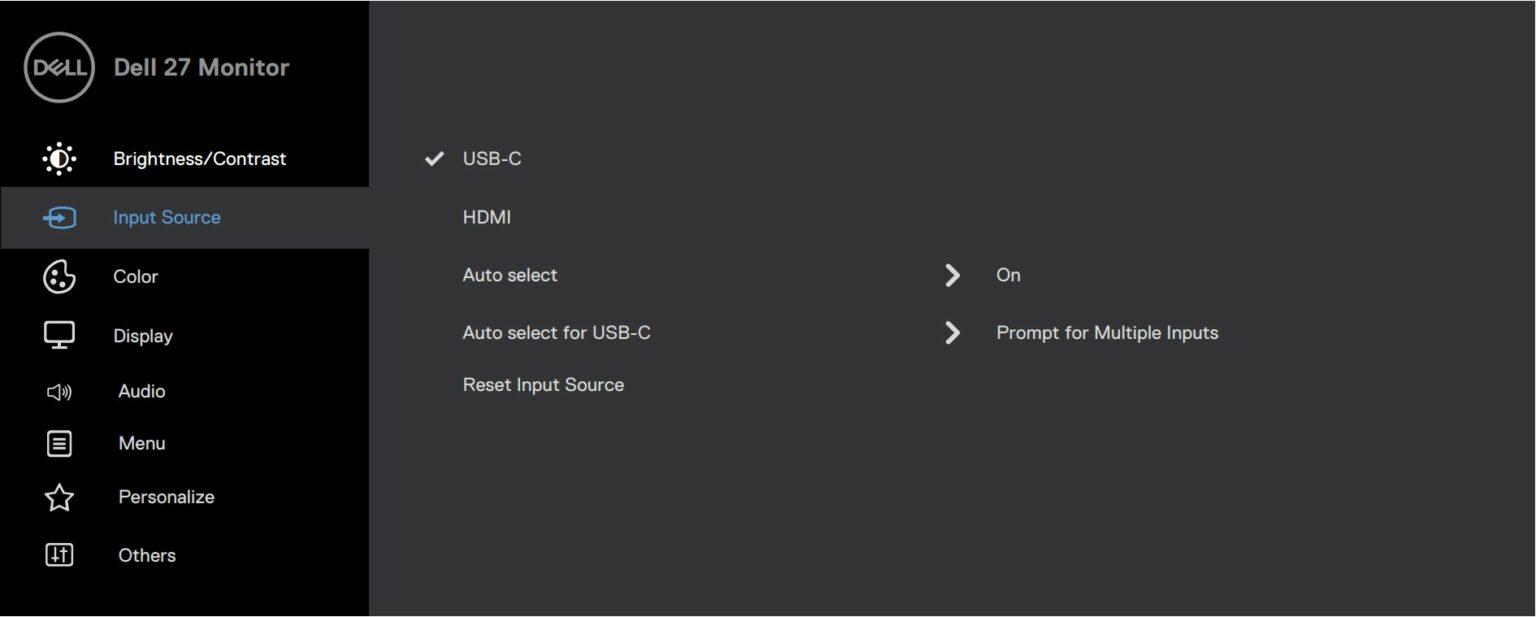Select the Brightness/Contrast sun icon
The height and width of the screenshot is (617, 1536).
[59, 158]
